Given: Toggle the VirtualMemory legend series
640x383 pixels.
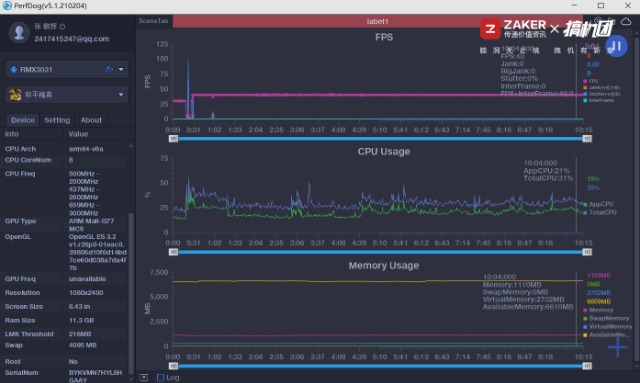Looking at the screenshot, I should click(x=607, y=326).
